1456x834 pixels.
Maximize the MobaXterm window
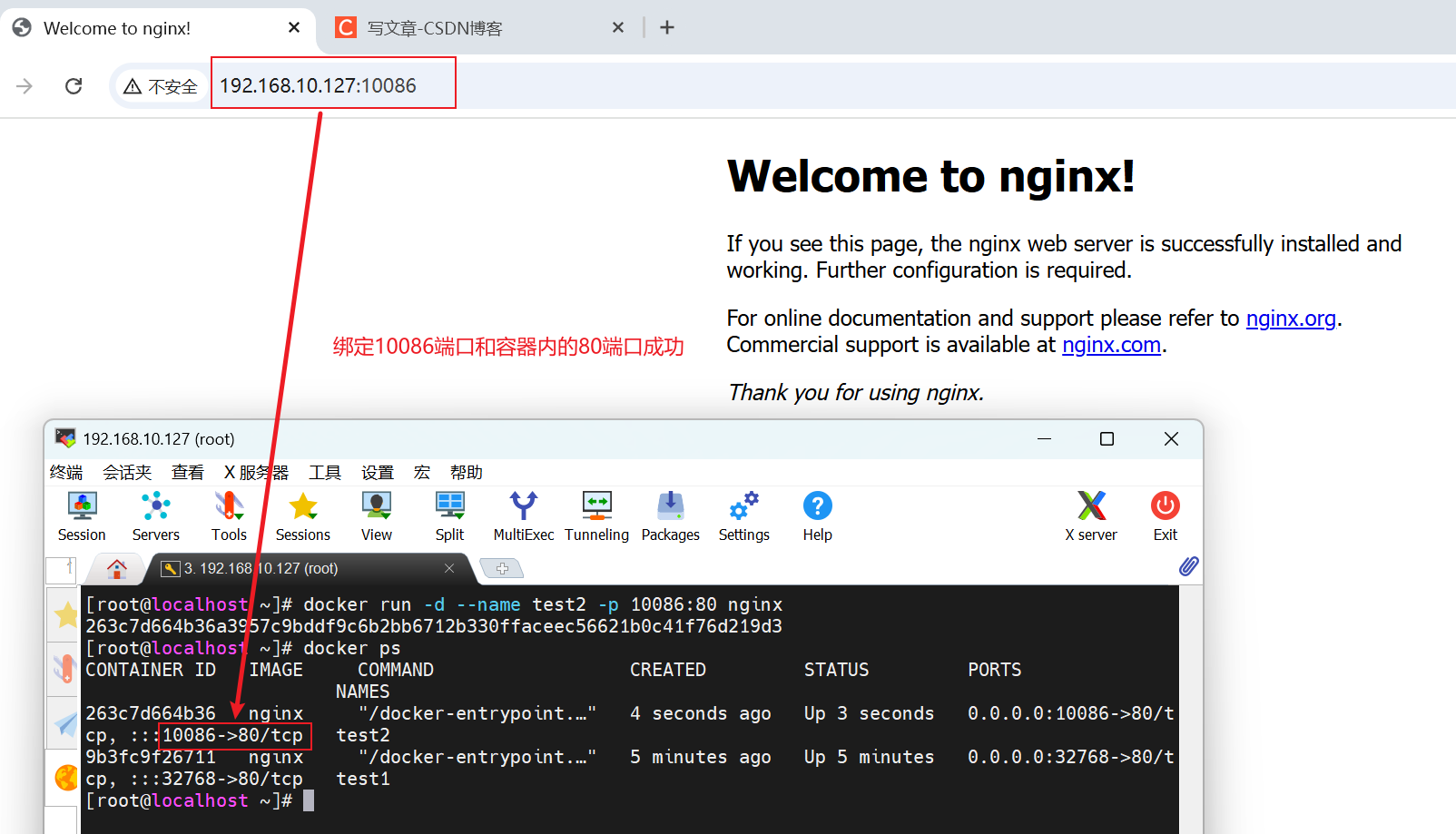[1107, 438]
